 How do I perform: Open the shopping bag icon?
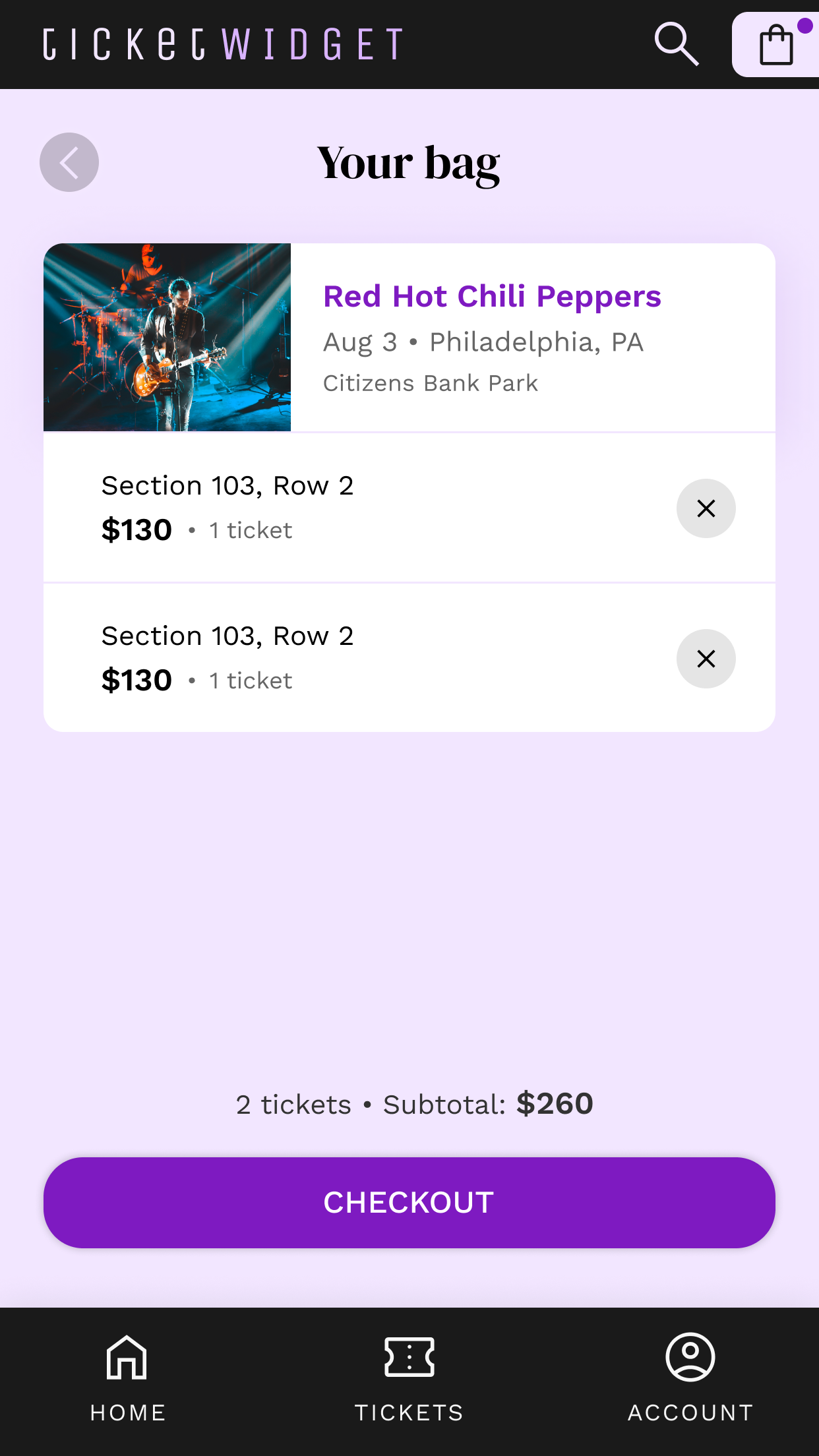pos(776,45)
